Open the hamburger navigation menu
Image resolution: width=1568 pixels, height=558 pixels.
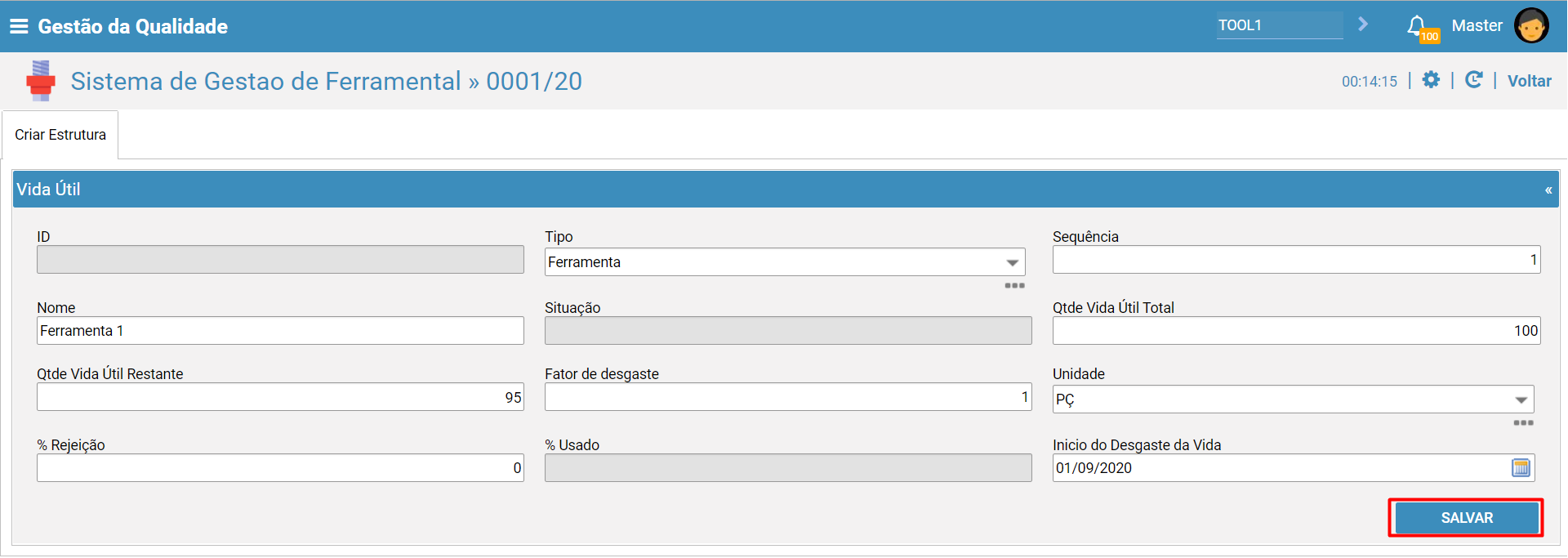[x=18, y=26]
